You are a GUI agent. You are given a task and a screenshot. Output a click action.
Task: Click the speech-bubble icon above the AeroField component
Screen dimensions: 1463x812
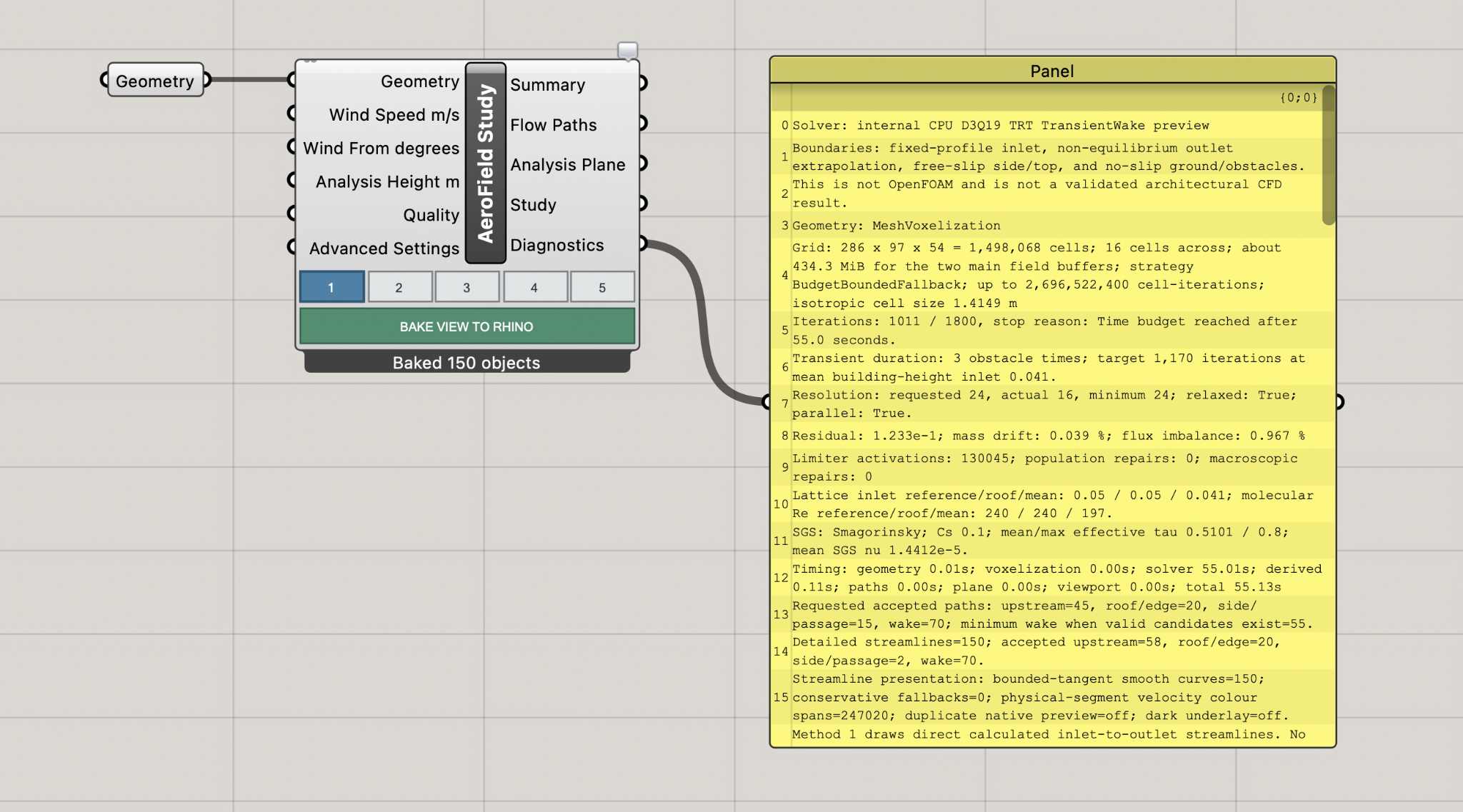[x=627, y=51]
